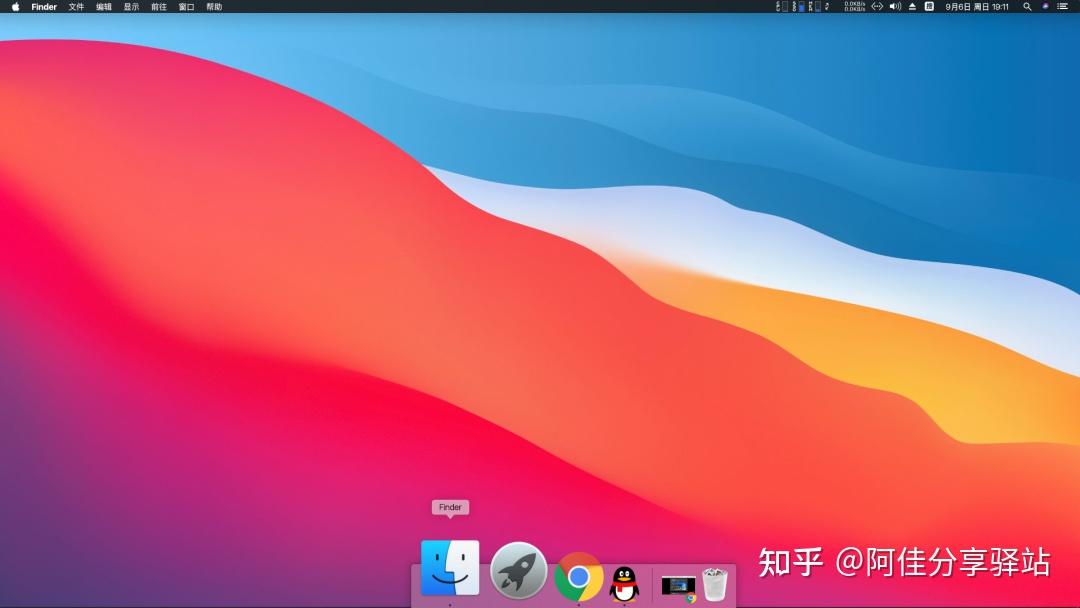Open the 前往 menu
The width and height of the screenshot is (1080, 608).
point(157,6)
